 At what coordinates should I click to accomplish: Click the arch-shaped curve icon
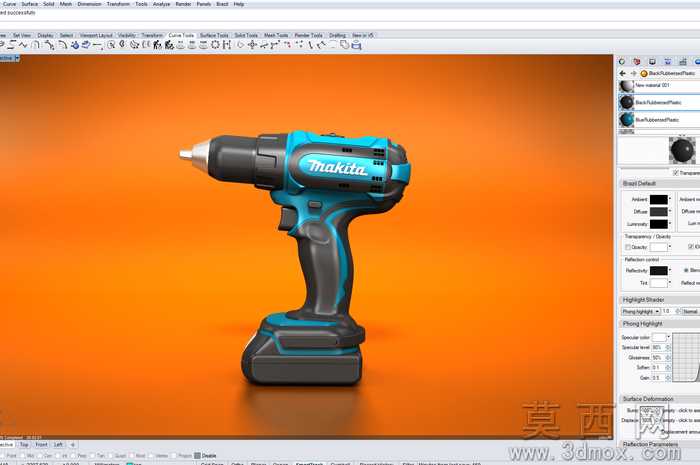pyautogui.click(x=36, y=45)
